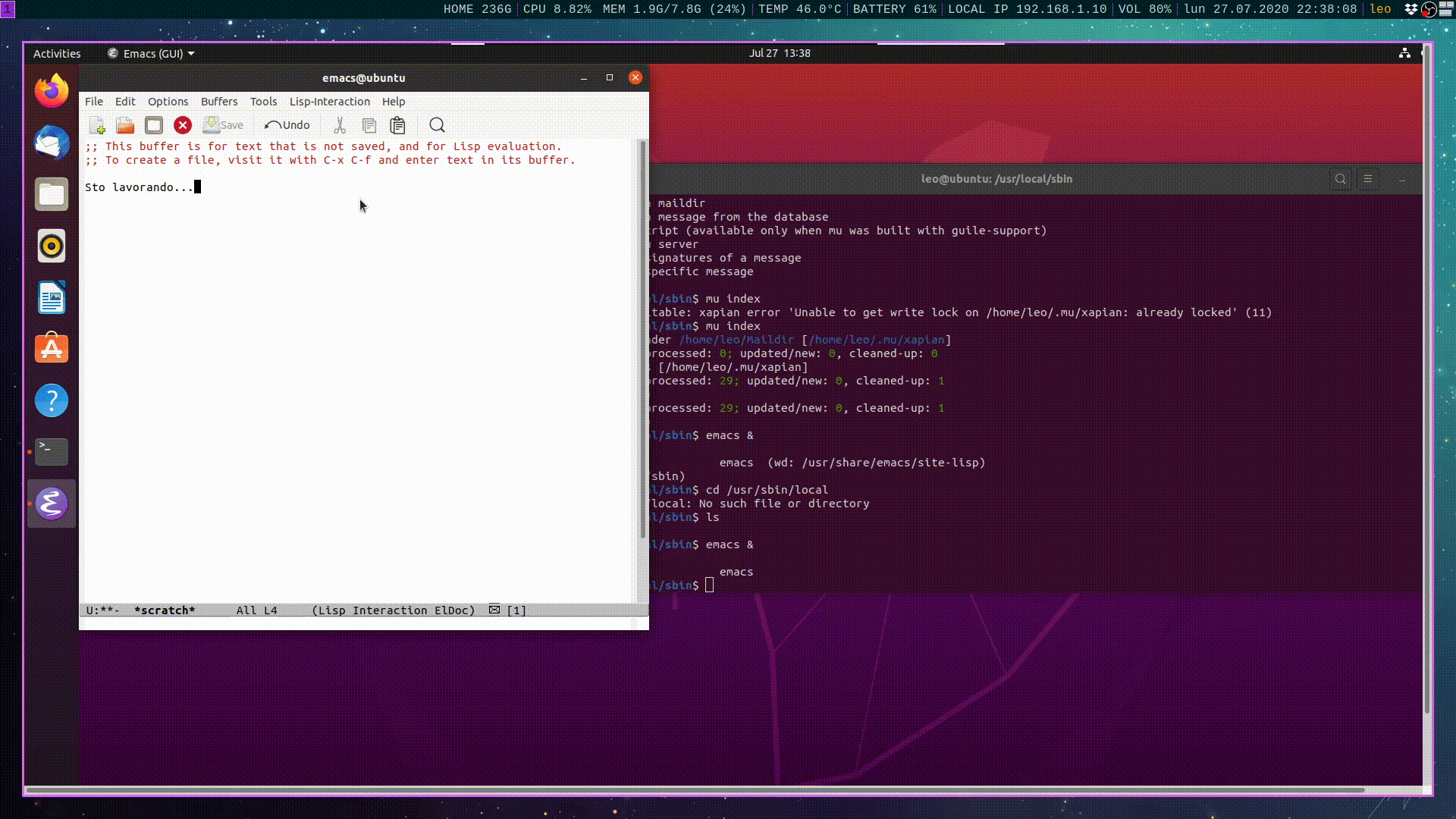This screenshot has height=819, width=1456.
Task: Copy selection with the copy icon
Action: point(369,125)
